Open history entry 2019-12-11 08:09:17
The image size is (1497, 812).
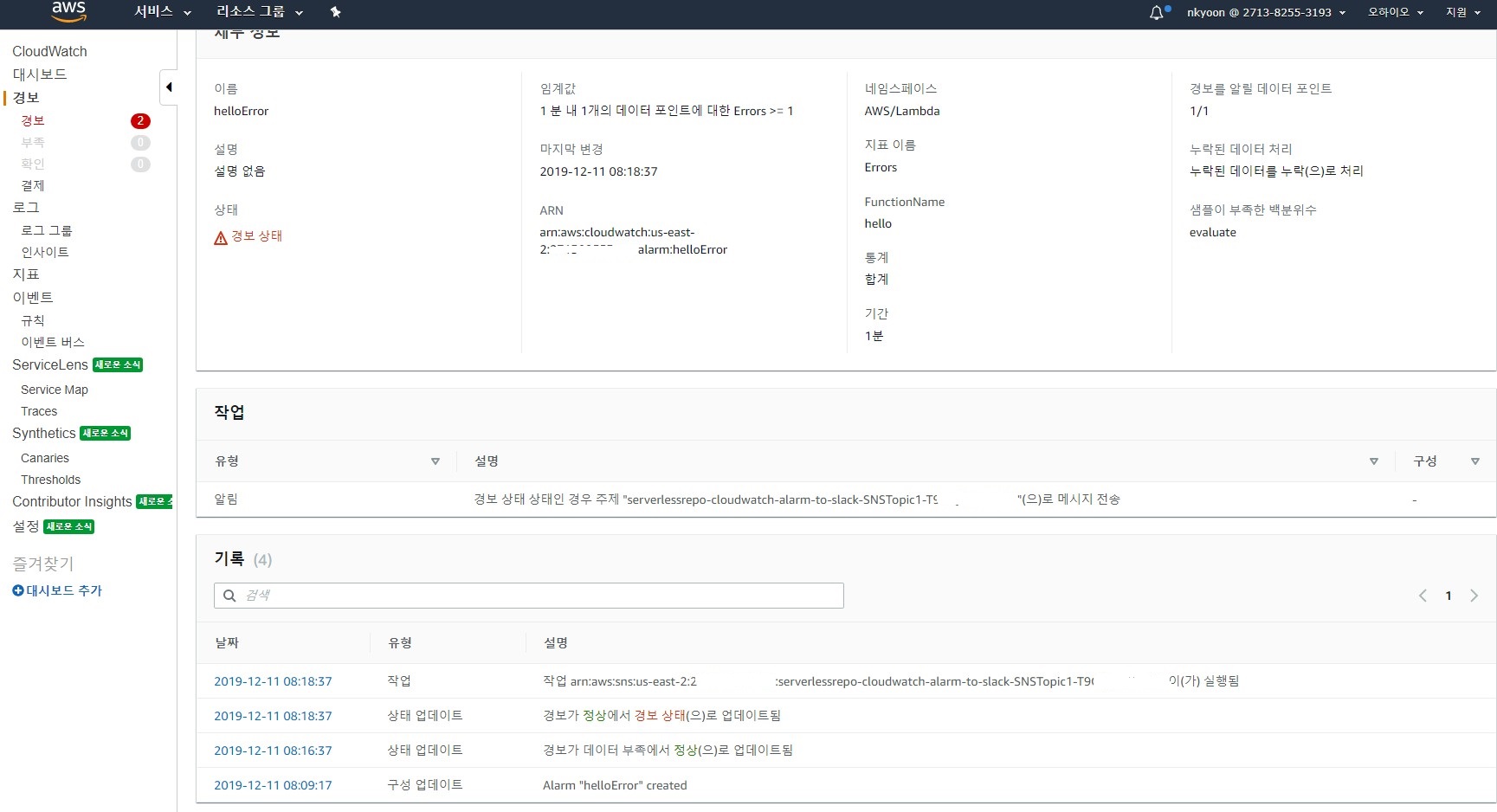point(273,785)
